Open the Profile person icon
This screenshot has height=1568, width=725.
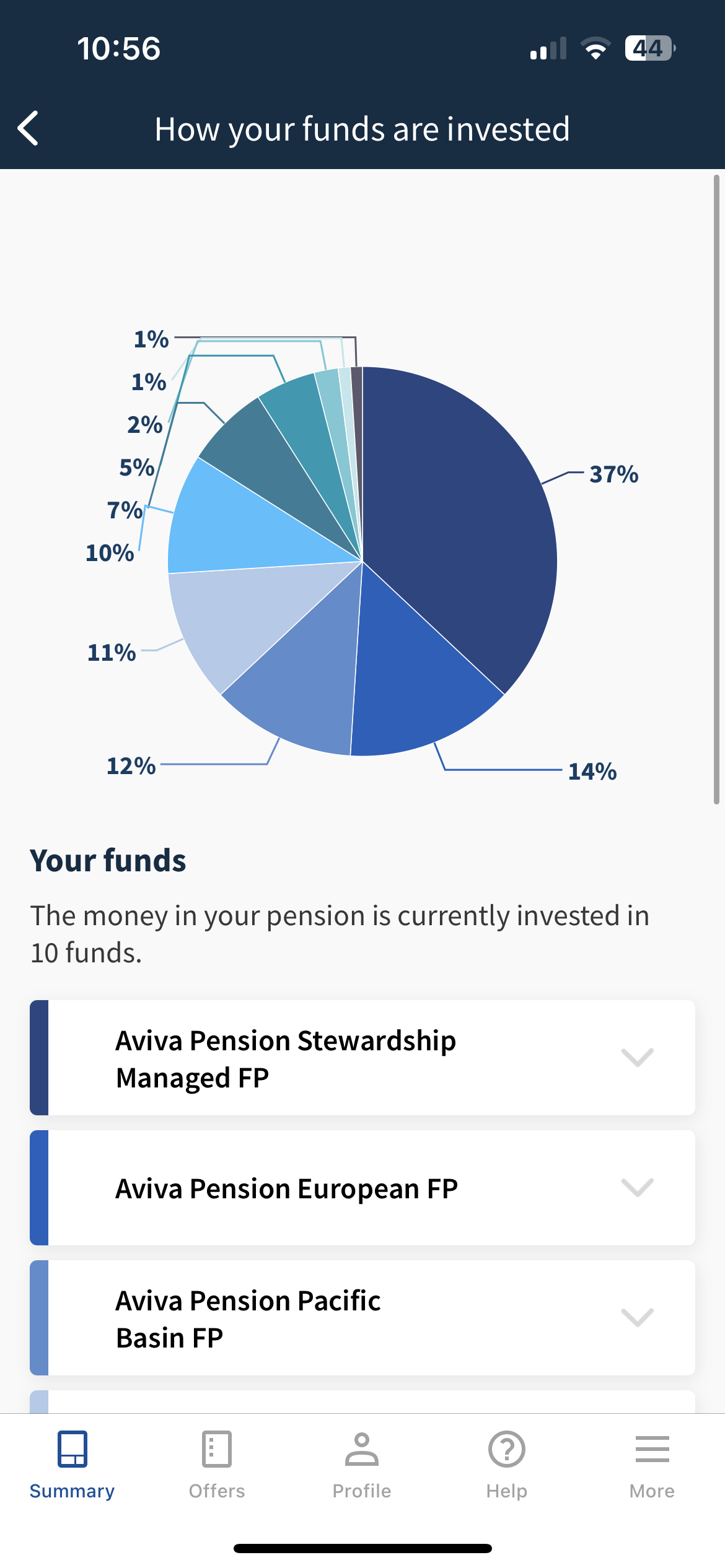(362, 1449)
